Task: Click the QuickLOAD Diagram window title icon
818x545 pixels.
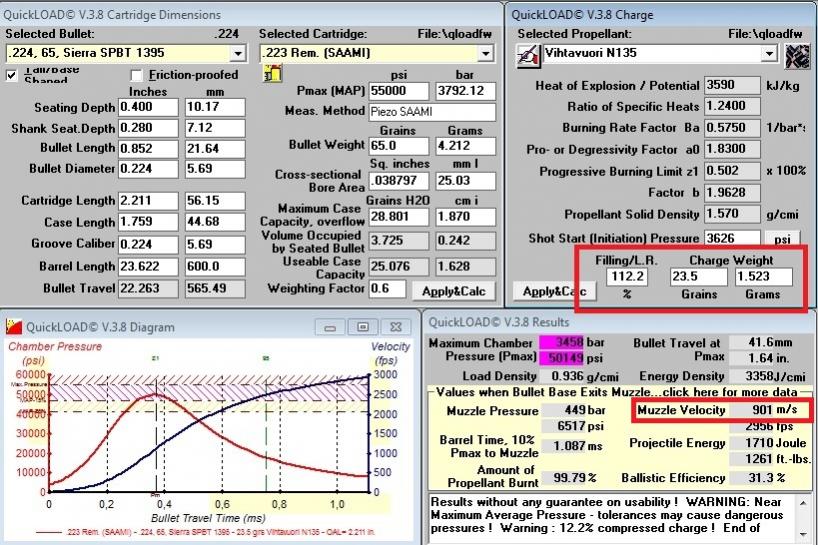Action: click(x=12, y=326)
